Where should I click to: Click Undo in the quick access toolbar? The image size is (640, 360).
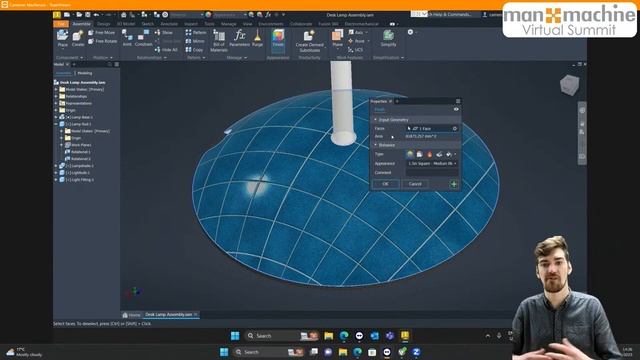pyautogui.click(x=96, y=15)
